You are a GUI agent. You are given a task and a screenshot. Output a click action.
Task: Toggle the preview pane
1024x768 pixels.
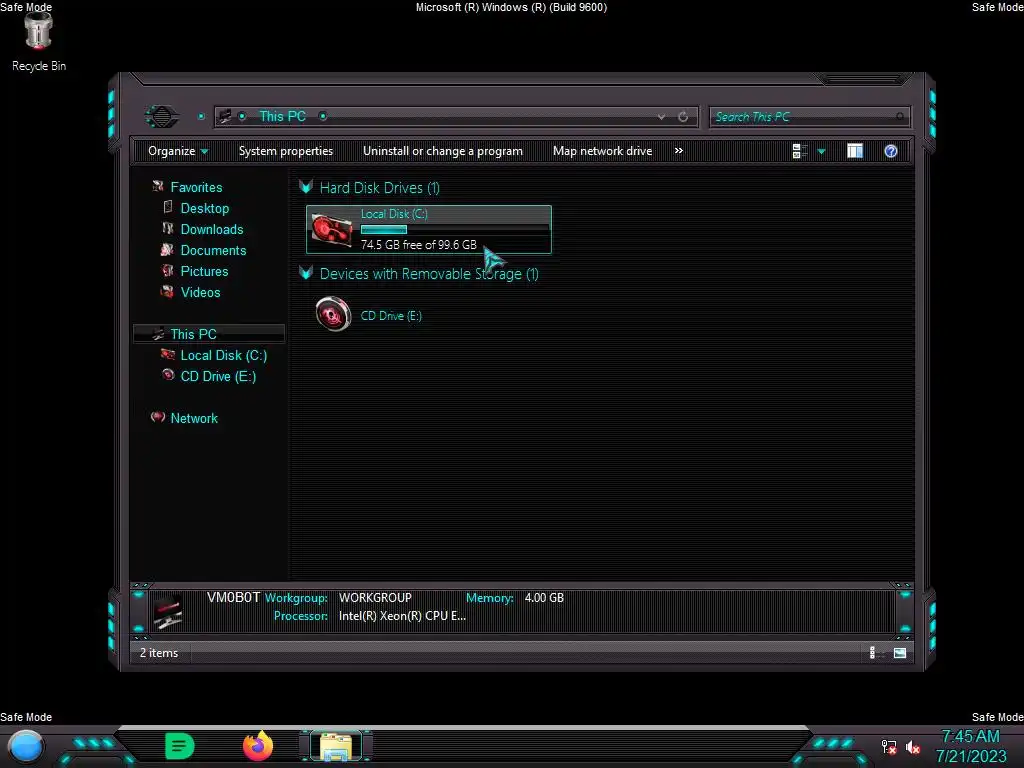point(855,152)
